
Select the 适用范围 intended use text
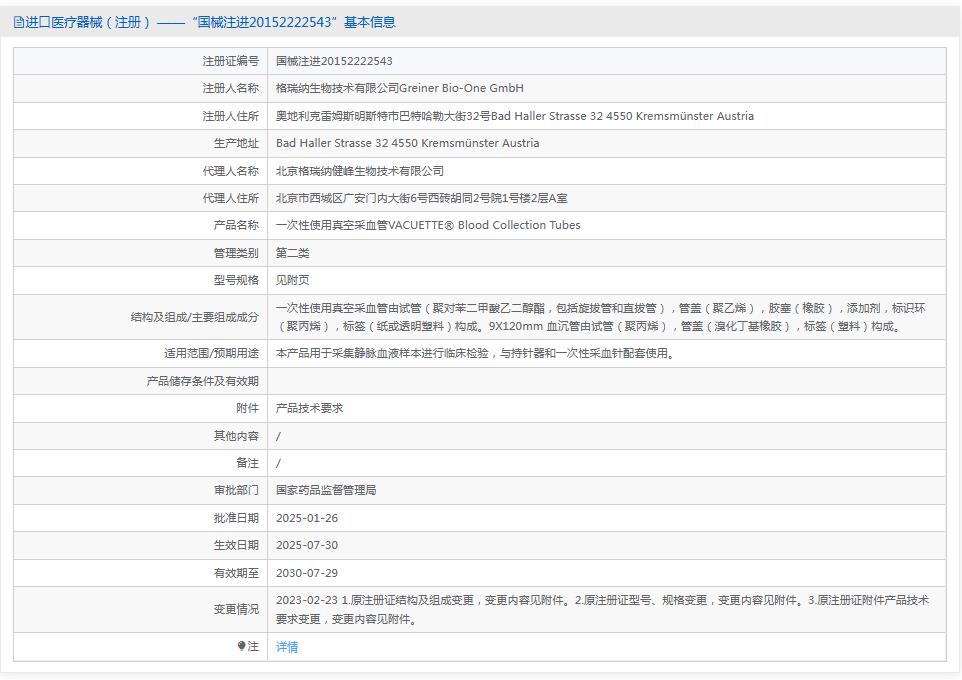coord(475,354)
